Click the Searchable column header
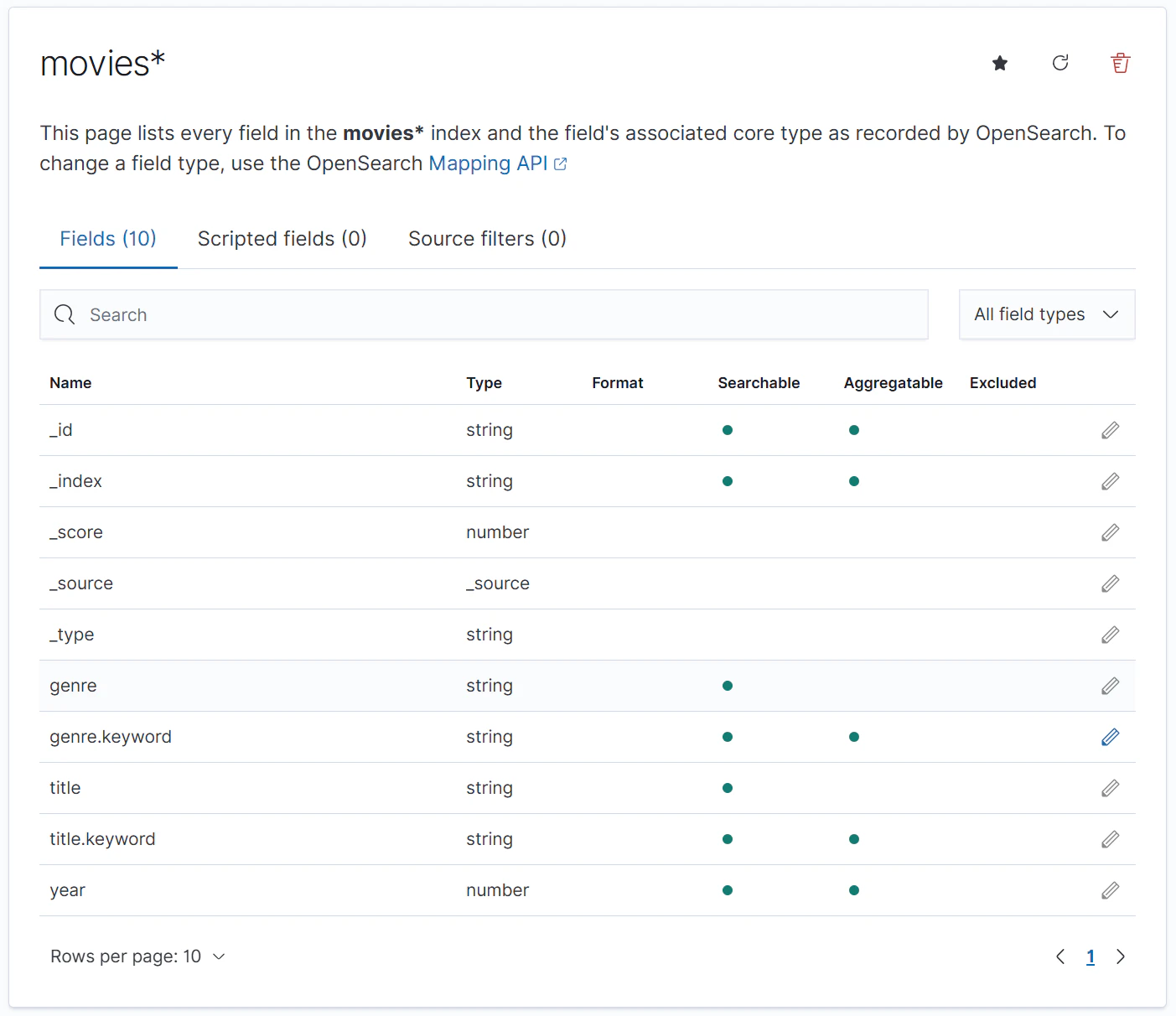The height and width of the screenshot is (1016, 1176). [x=759, y=383]
